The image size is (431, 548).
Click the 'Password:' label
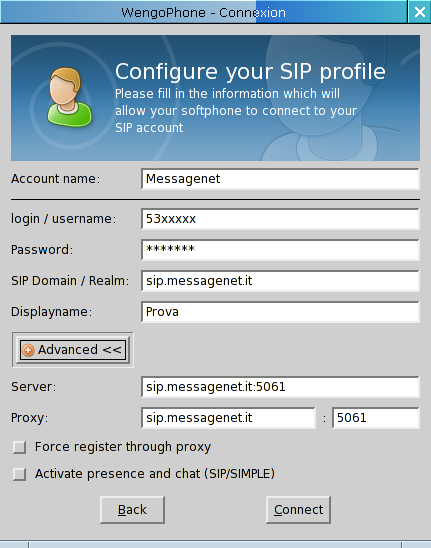pos(42,250)
